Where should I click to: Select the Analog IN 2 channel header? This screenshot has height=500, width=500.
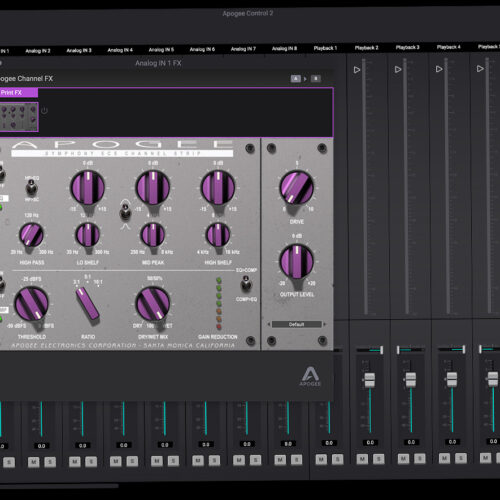(x=38, y=51)
